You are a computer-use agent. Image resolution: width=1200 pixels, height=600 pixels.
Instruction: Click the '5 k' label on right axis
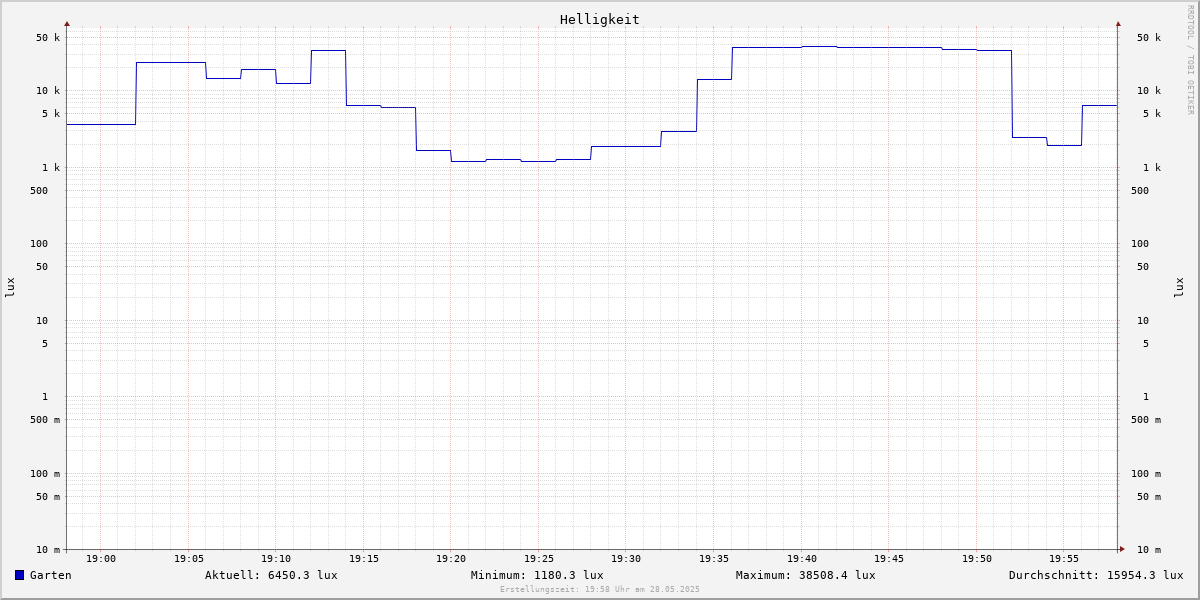[x=1152, y=114]
